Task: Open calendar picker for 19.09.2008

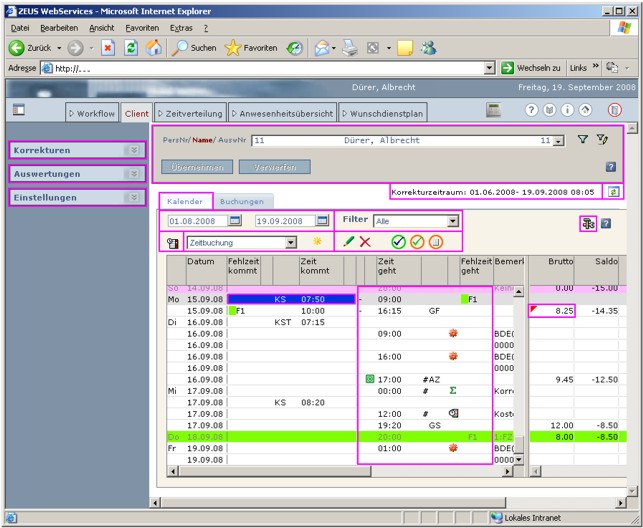Action: [x=322, y=221]
